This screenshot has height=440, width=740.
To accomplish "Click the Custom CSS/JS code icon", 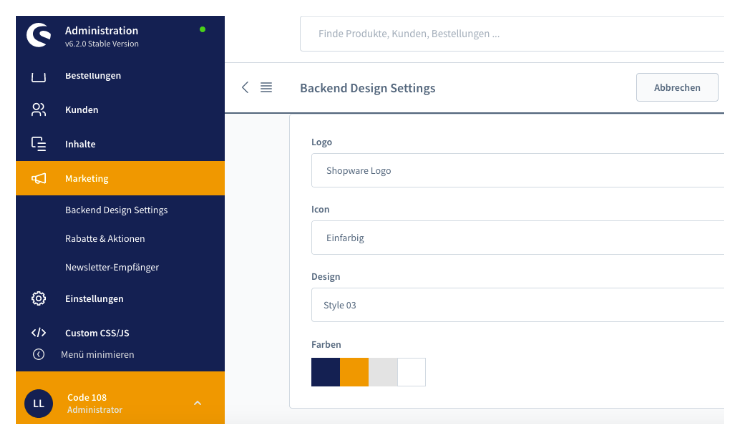I will click(x=39, y=333).
